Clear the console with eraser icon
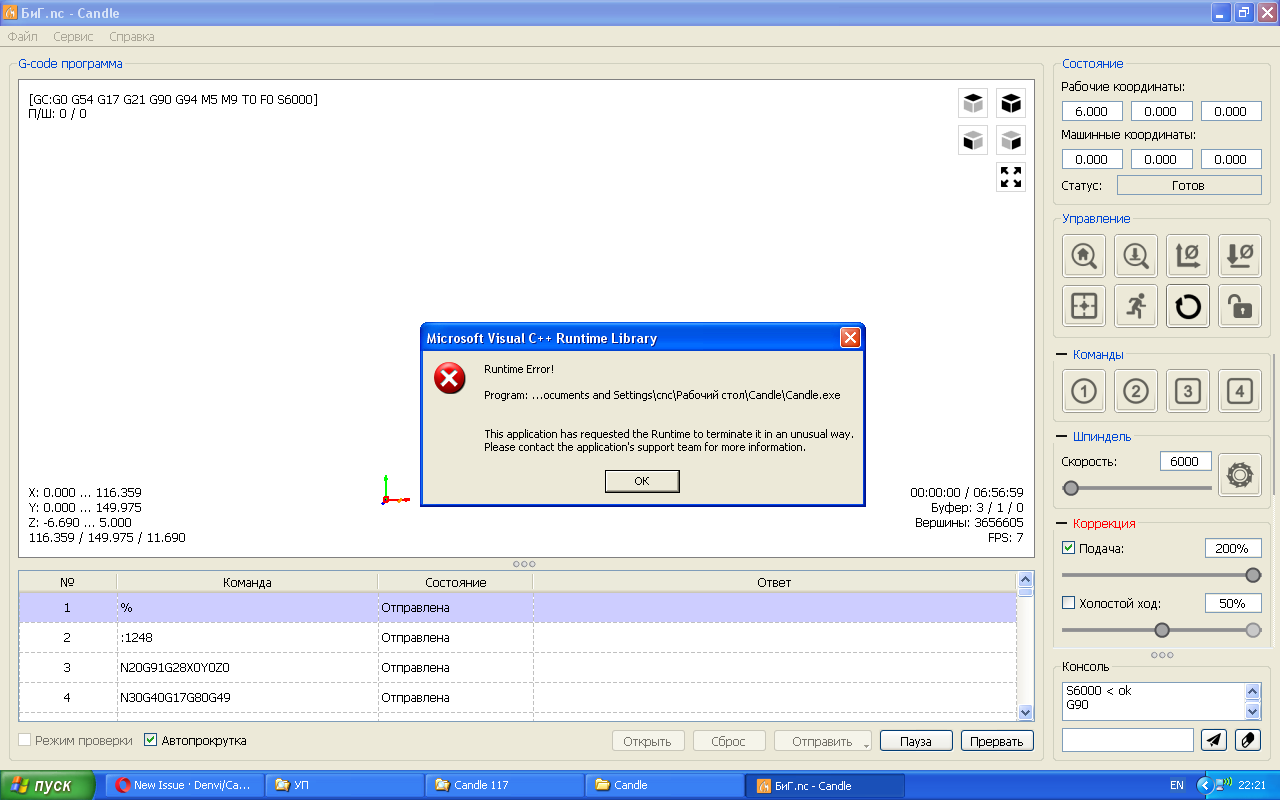 coord(1248,740)
